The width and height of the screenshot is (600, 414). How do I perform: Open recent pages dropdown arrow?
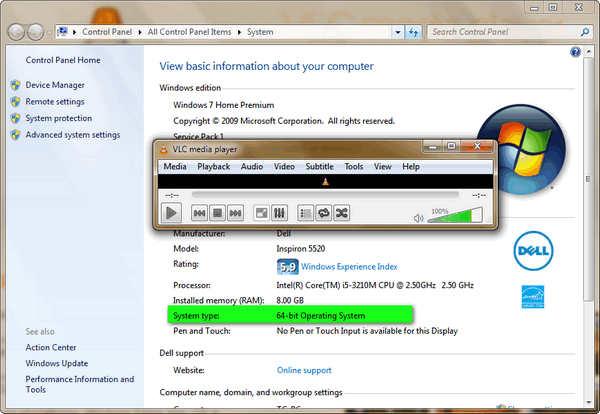coord(49,33)
